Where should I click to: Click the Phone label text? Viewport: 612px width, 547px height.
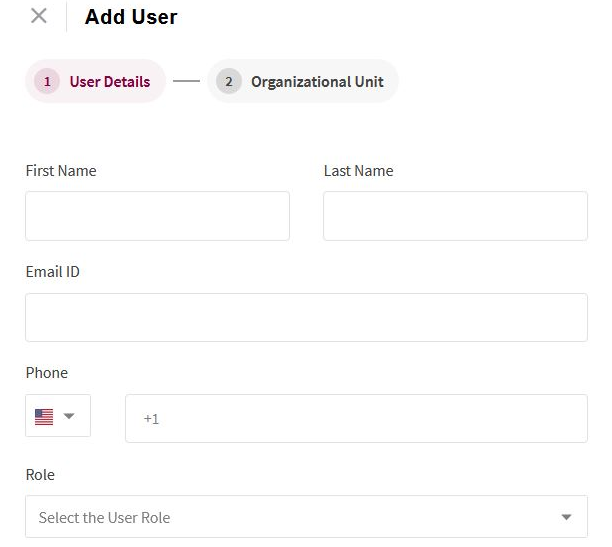(47, 373)
